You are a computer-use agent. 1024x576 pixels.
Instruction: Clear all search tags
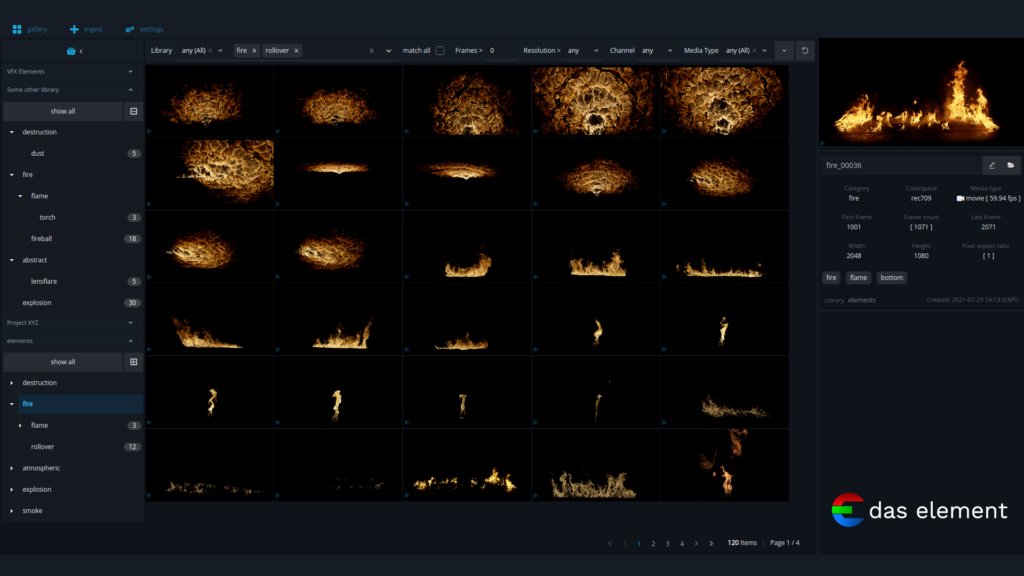[372, 51]
